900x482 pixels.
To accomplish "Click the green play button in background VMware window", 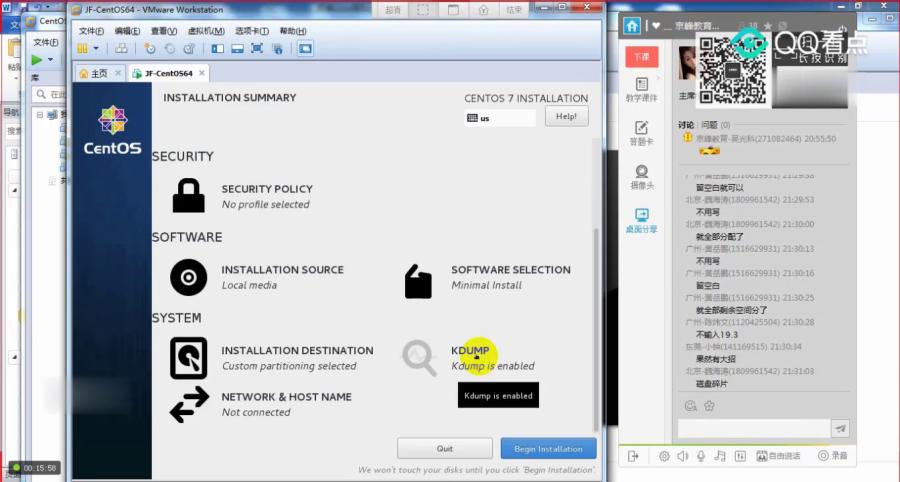I will click(x=37, y=60).
